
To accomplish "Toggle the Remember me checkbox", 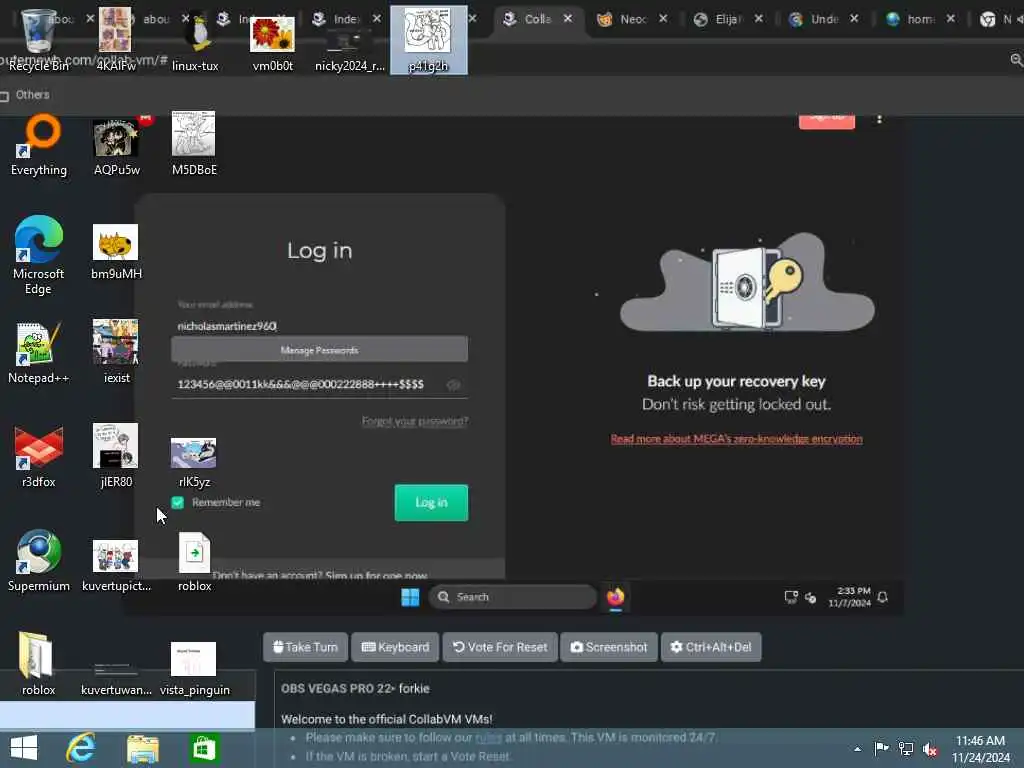I will (178, 502).
